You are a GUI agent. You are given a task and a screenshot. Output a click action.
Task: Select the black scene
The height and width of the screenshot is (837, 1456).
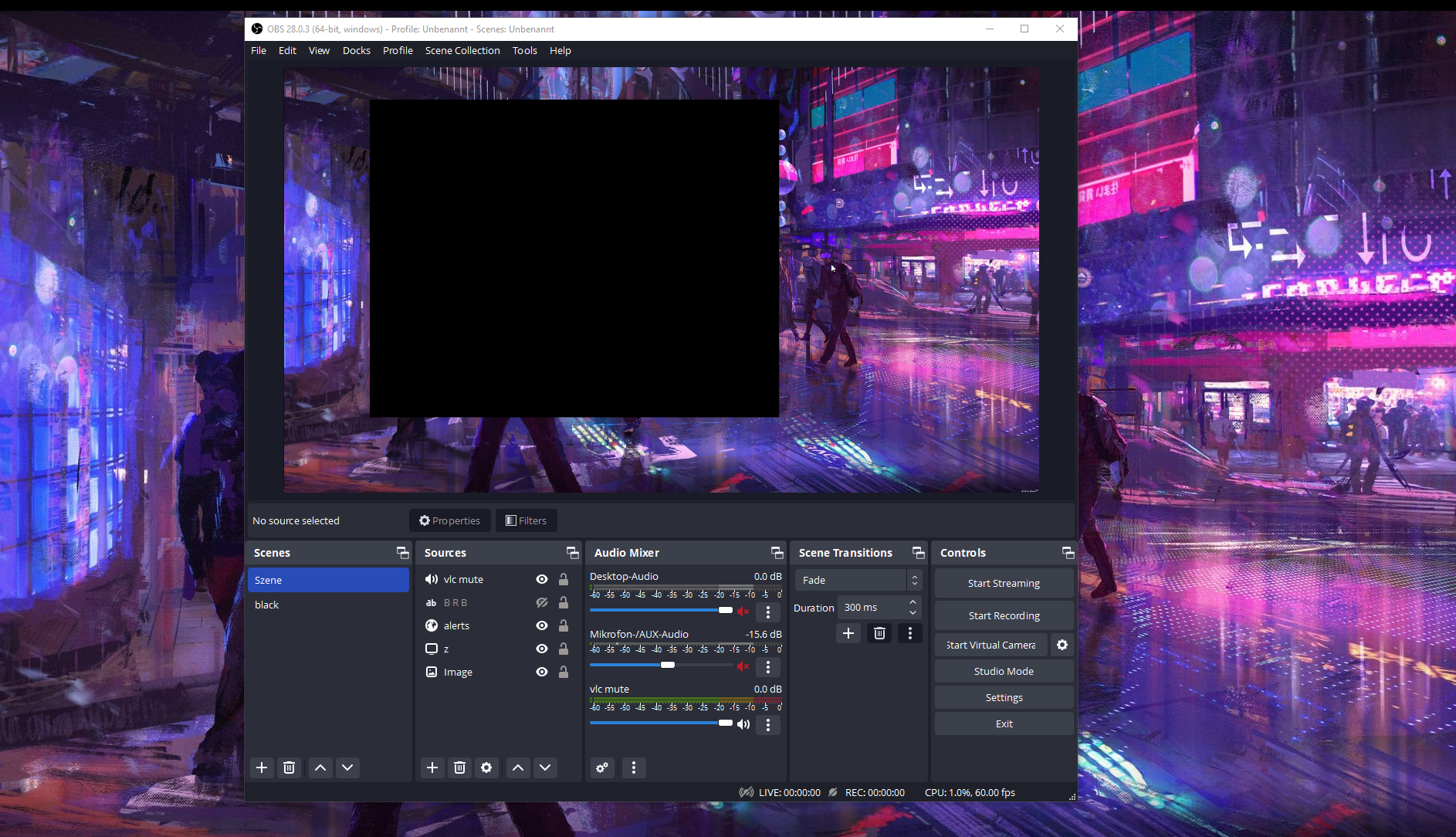tap(328, 605)
